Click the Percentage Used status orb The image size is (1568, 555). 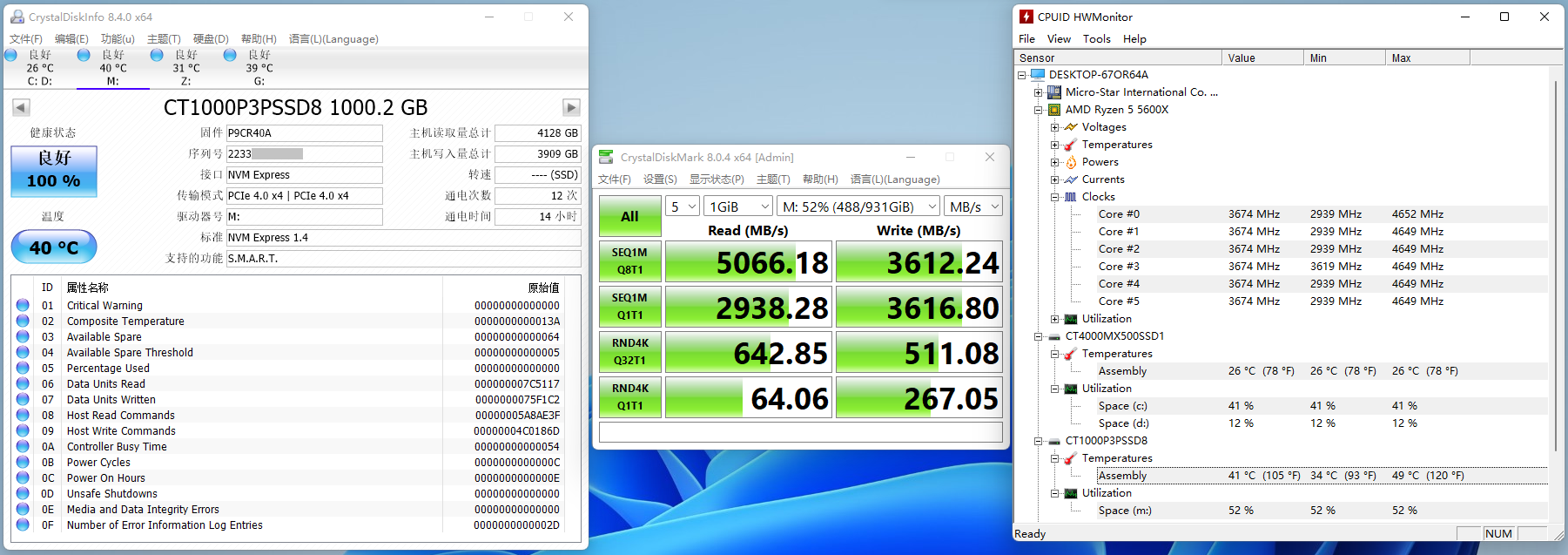coord(23,368)
